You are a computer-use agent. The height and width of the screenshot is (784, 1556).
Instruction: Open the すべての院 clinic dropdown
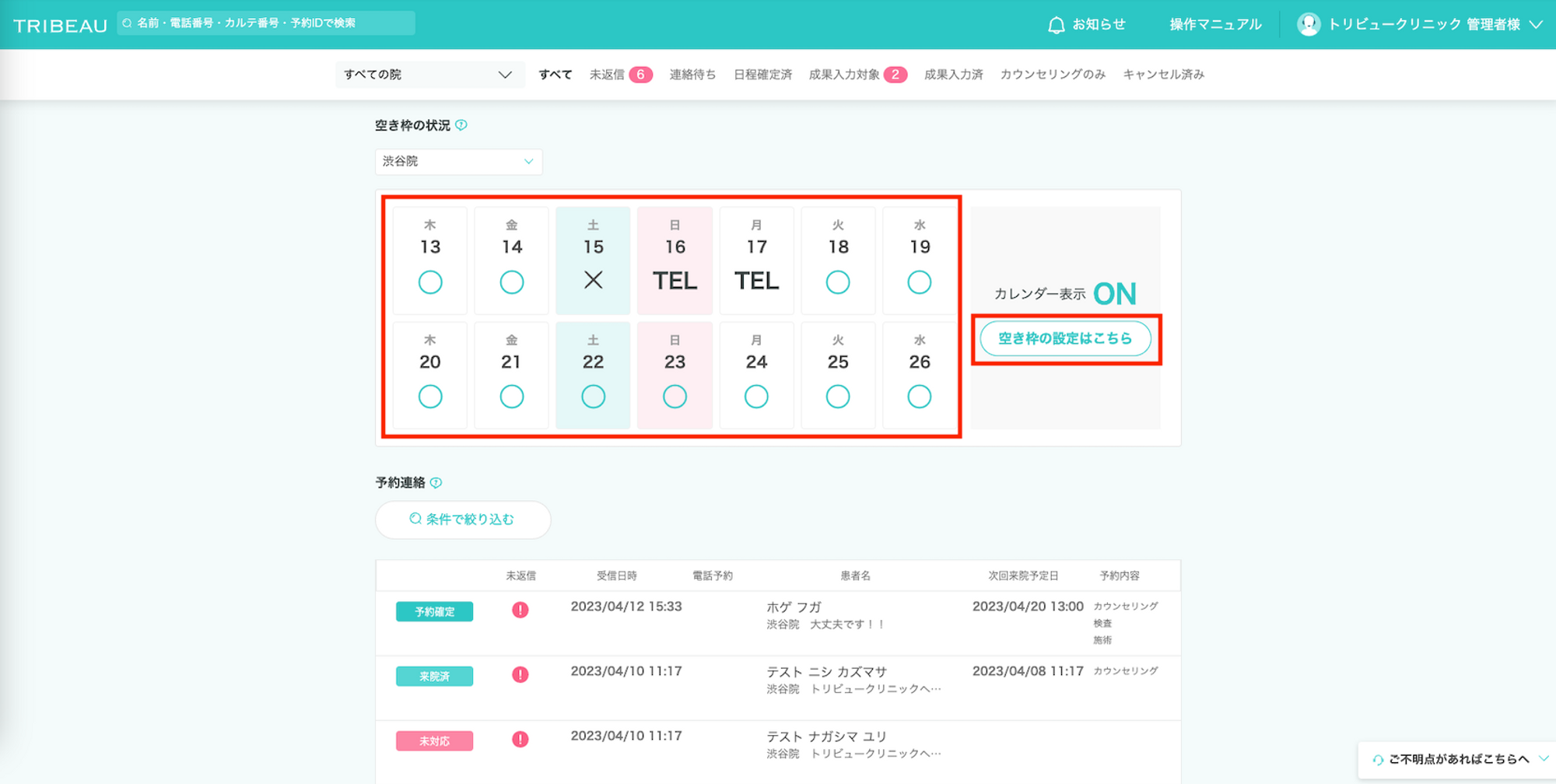click(x=429, y=75)
